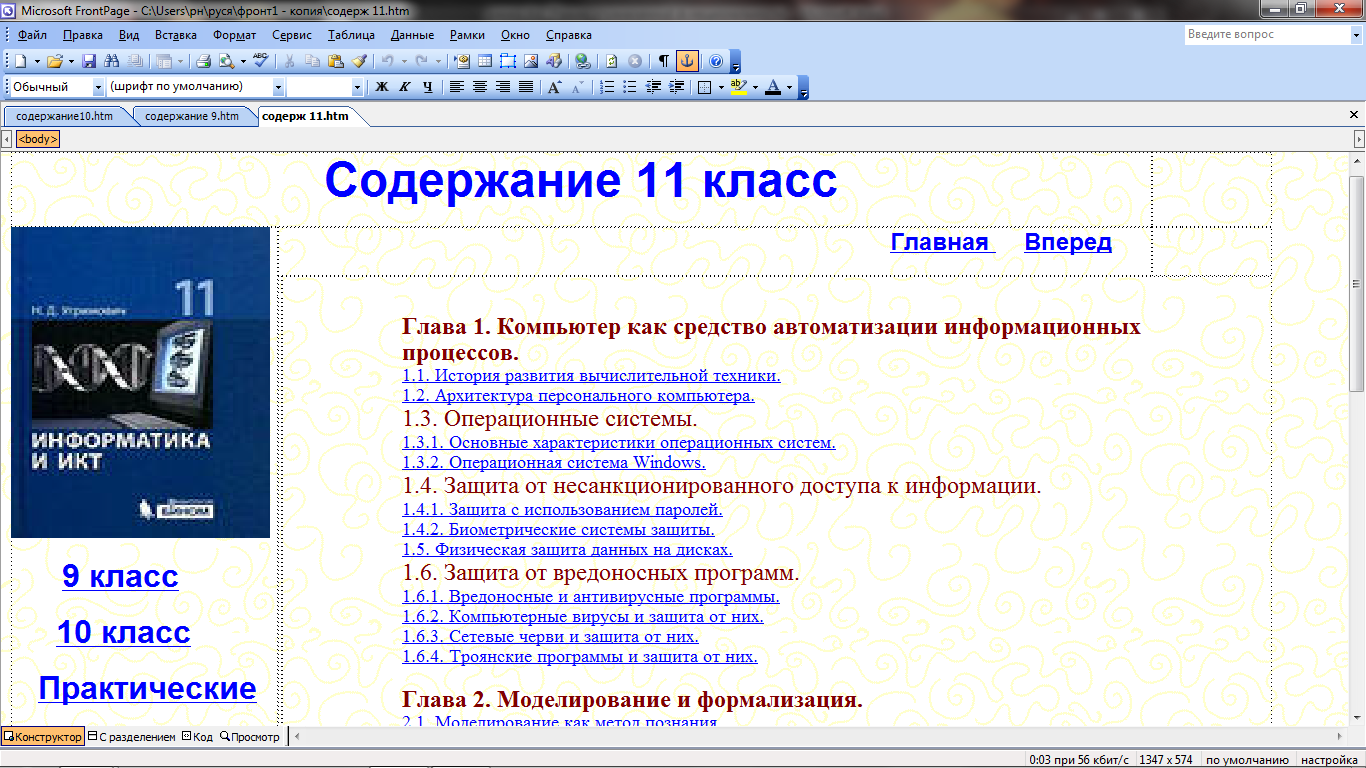Click the Insert Layer icon
This screenshot has height=768, width=1366.
point(507,61)
